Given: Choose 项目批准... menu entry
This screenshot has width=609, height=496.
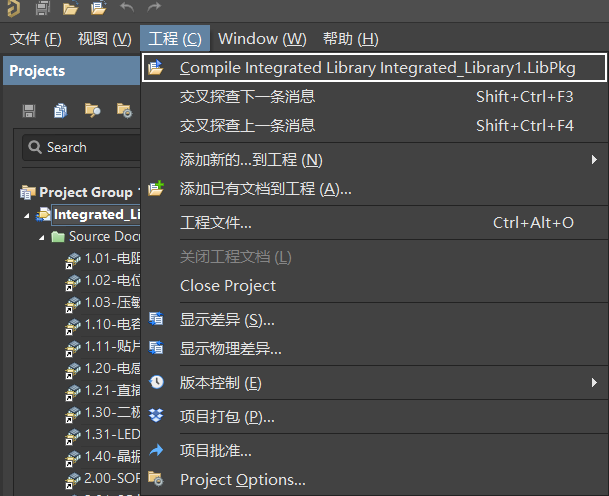Looking at the screenshot, I should click(x=374, y=451).
